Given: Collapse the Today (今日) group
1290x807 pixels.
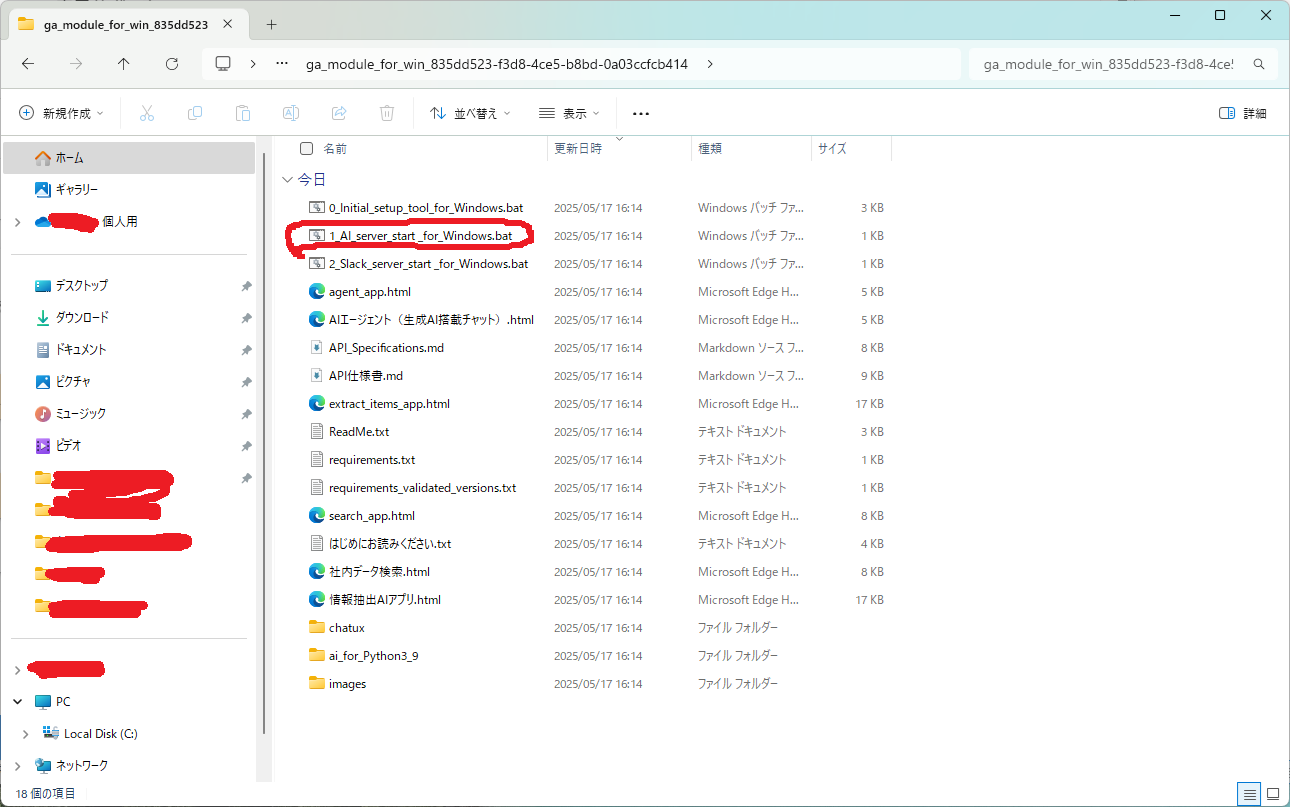Looking at the screenshot, I should coord(288,180).
